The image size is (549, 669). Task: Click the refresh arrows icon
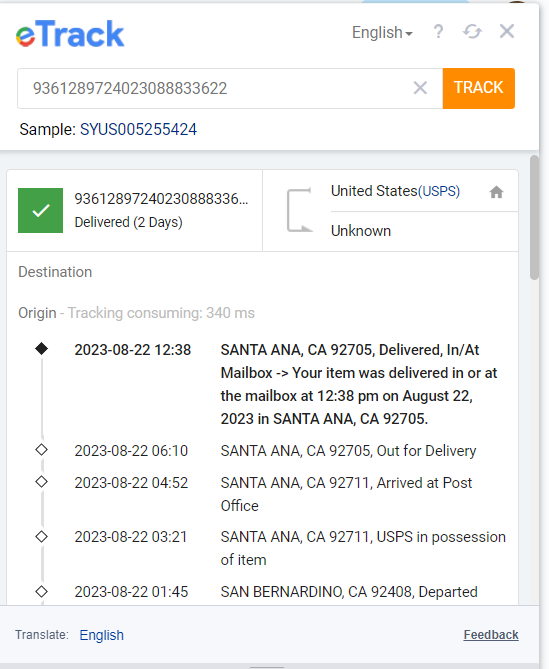pyautogui.click(x=472, y=32)
